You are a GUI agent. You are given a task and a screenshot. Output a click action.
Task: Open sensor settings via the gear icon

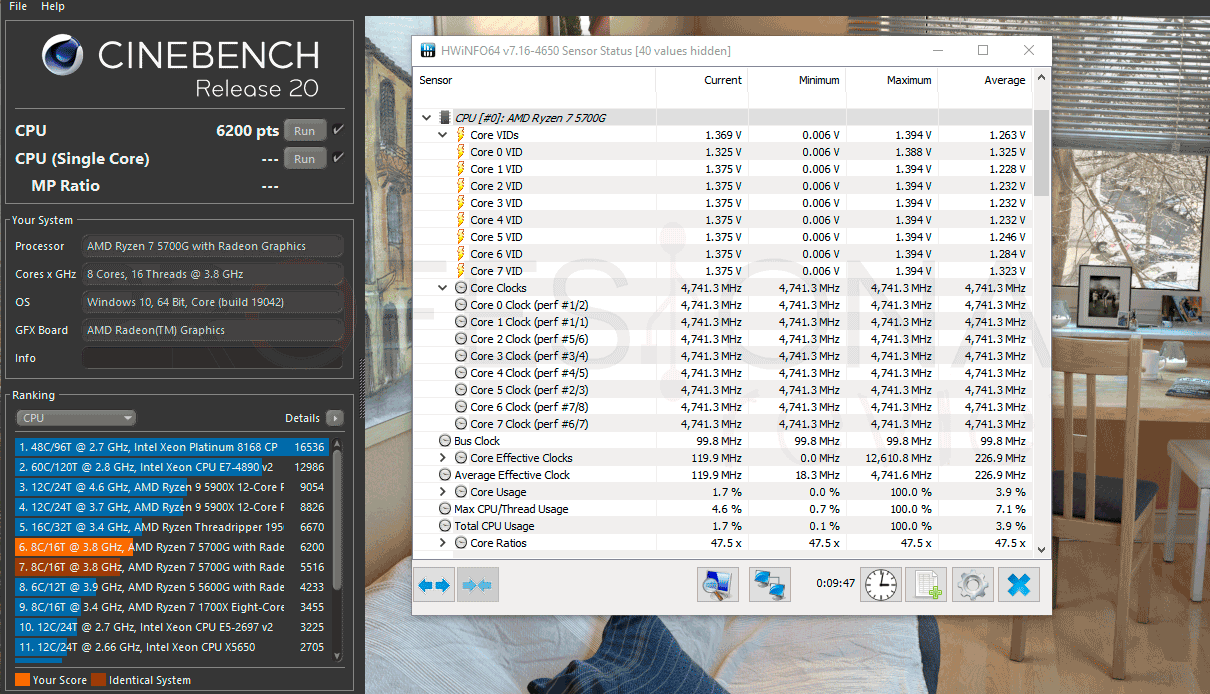pos(973,585)
